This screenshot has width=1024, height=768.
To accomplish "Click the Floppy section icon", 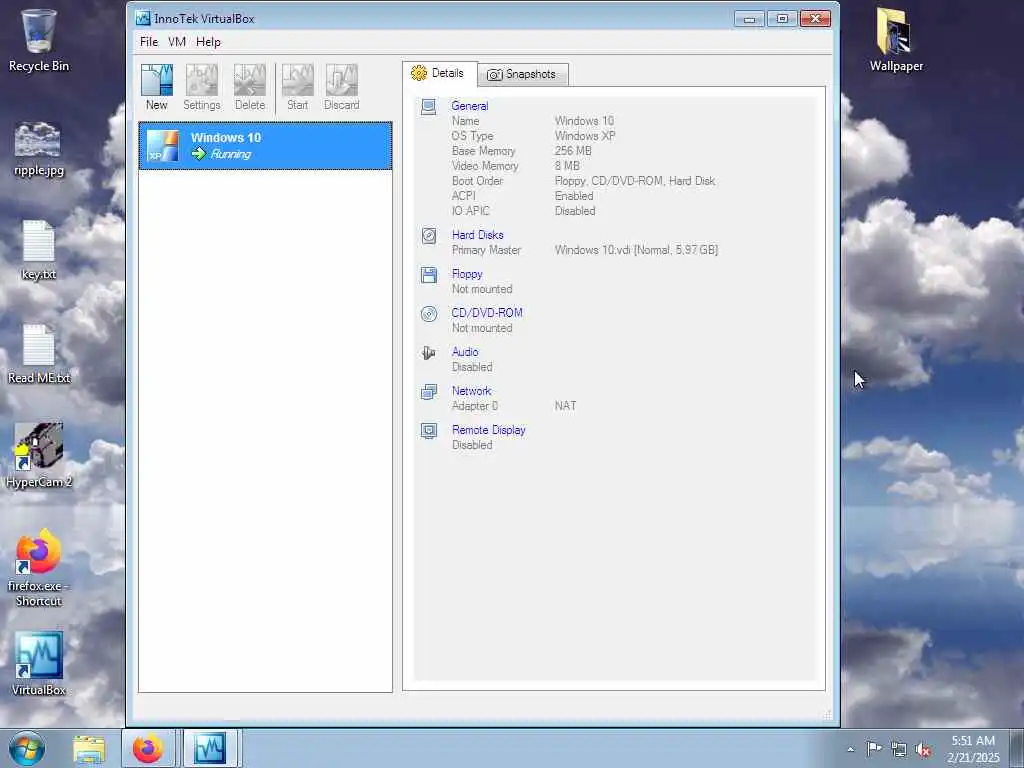I will tap(428, 275).
